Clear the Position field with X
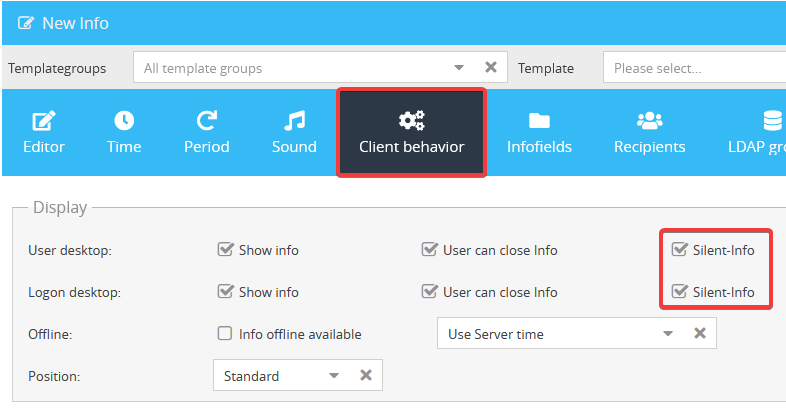 366,376
